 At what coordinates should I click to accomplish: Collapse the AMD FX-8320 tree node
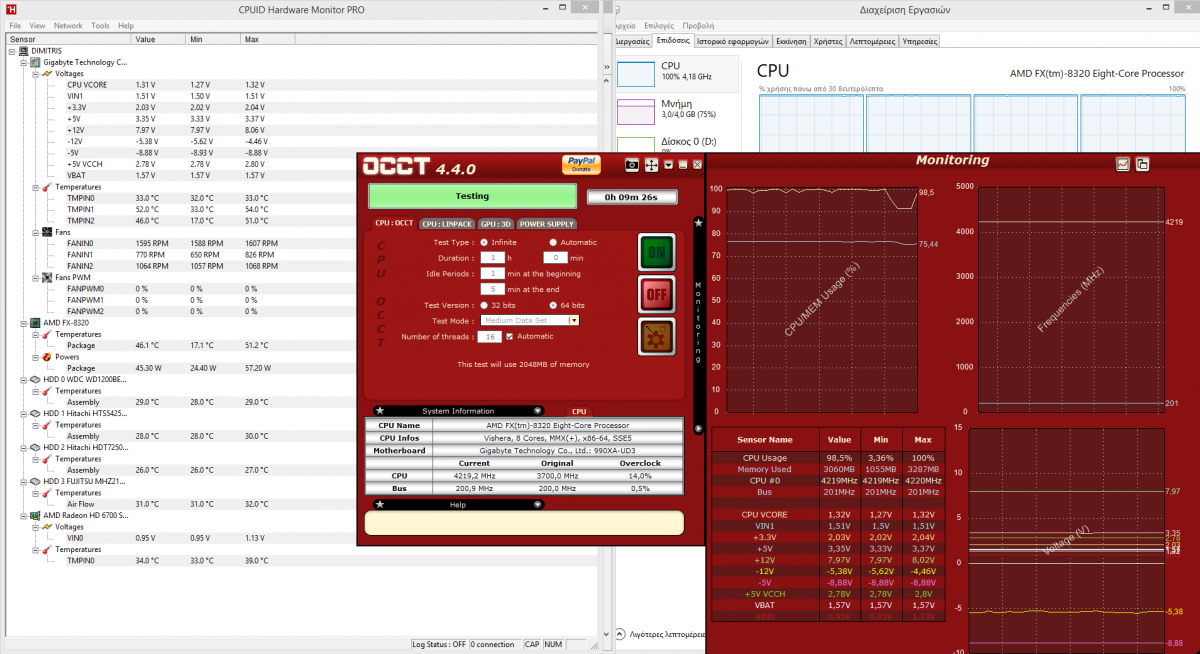click(x=23, y=323)
